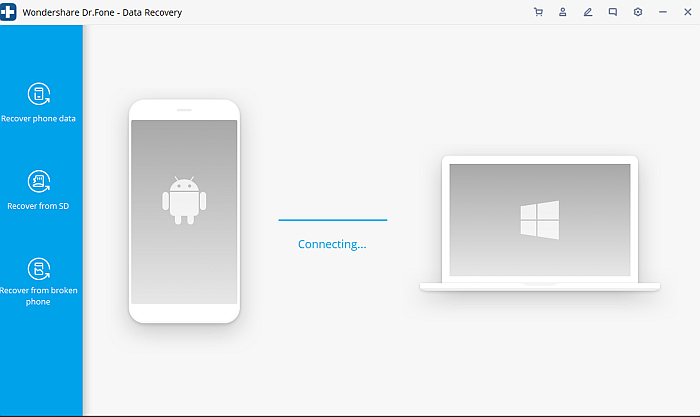Click the Recover from broken phone icon
Image resolution: width=700 pixels, height=417 pixels.
[39, 269]
